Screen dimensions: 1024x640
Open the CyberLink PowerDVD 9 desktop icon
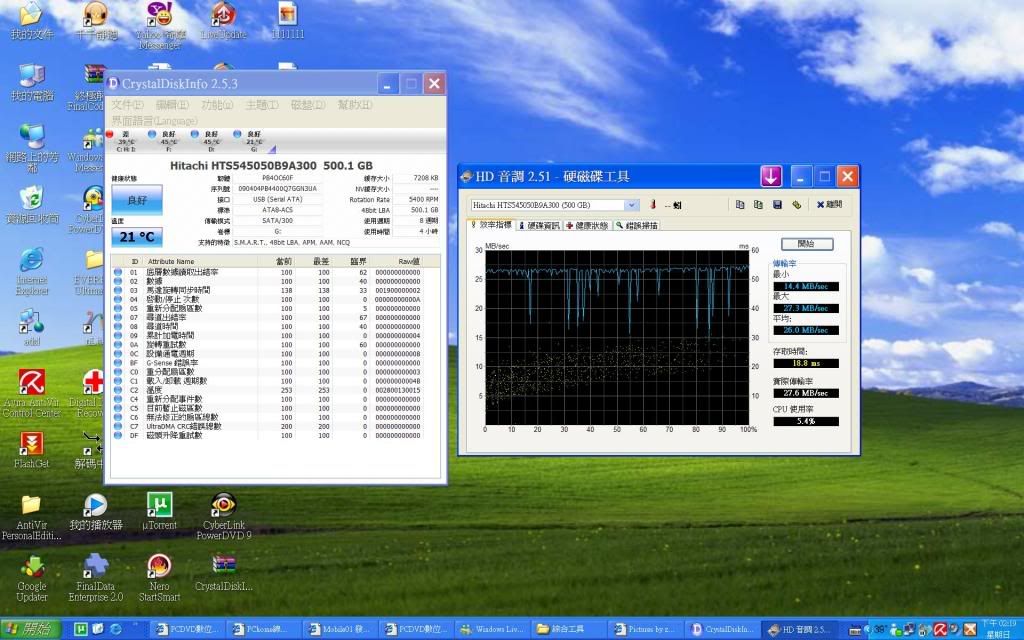[223, 516]
